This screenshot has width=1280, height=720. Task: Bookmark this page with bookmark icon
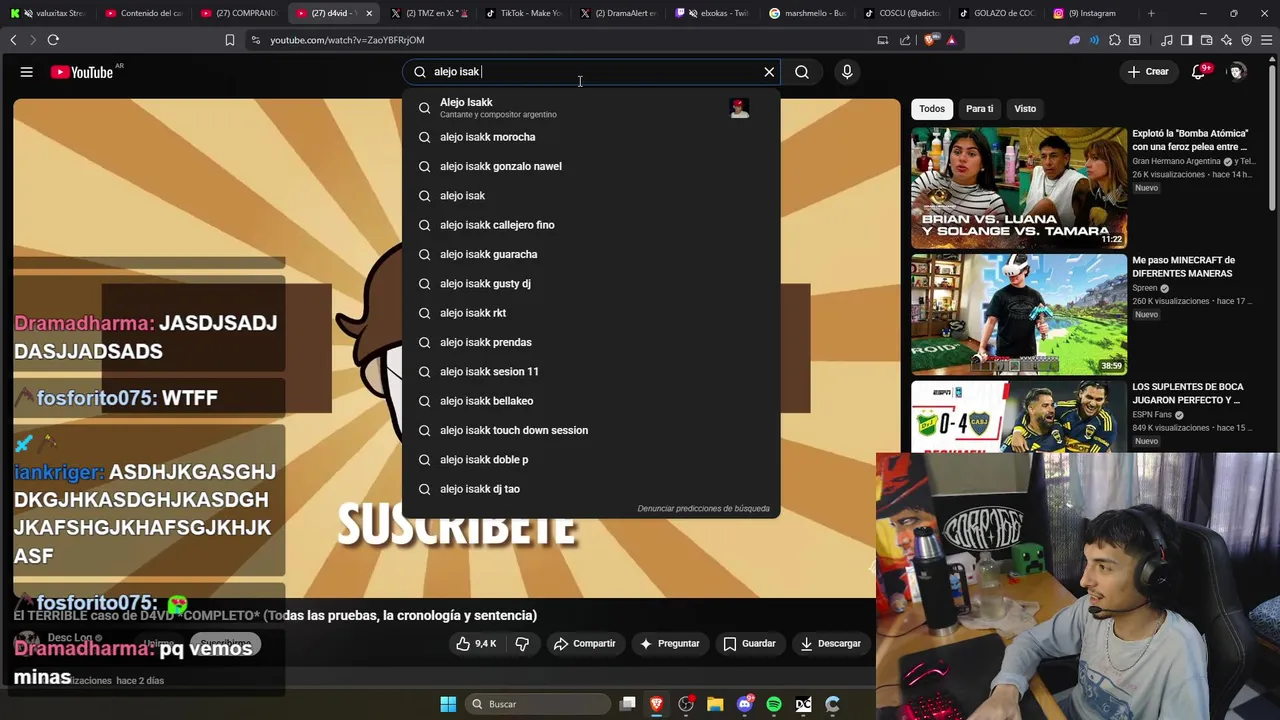230,40
